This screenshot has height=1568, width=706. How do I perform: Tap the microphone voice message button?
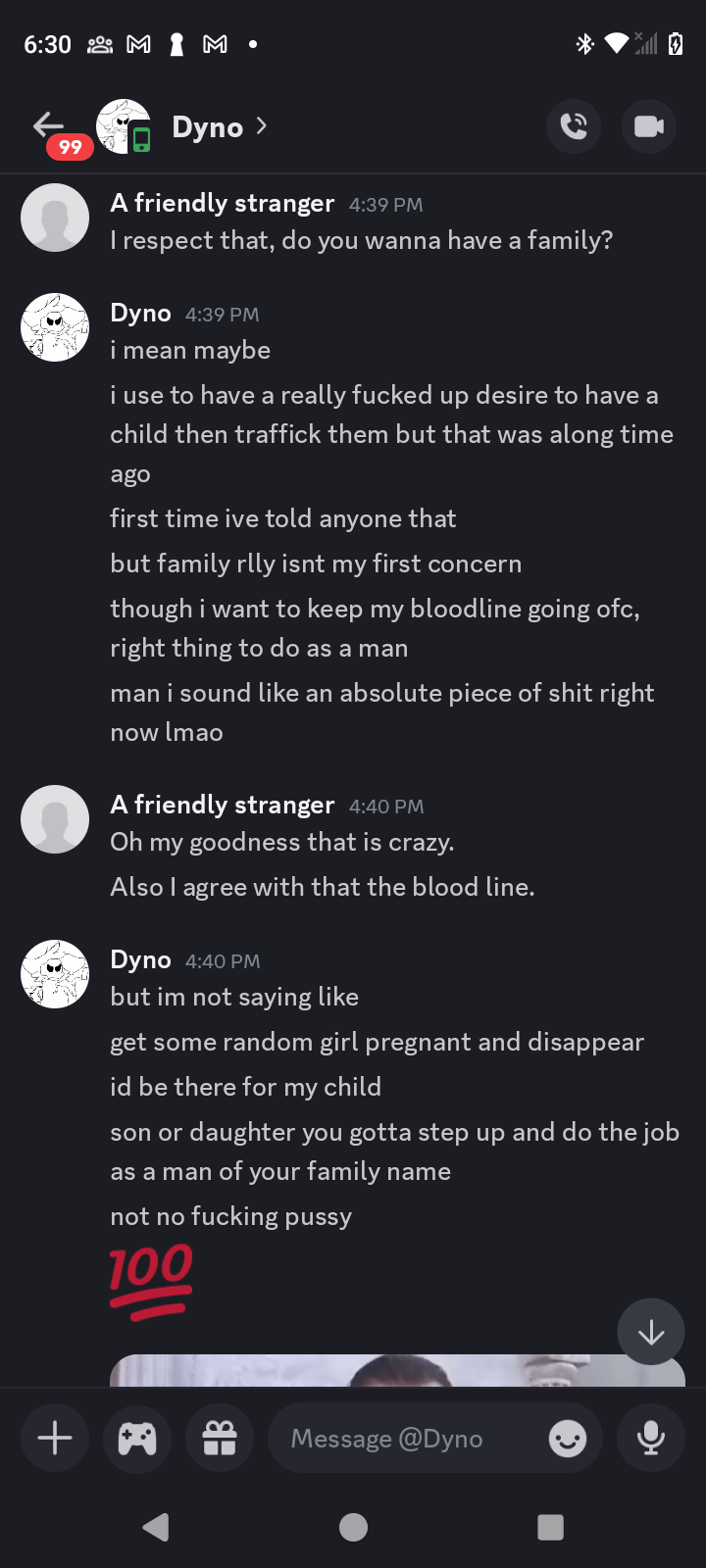(x=650, y=1438)
